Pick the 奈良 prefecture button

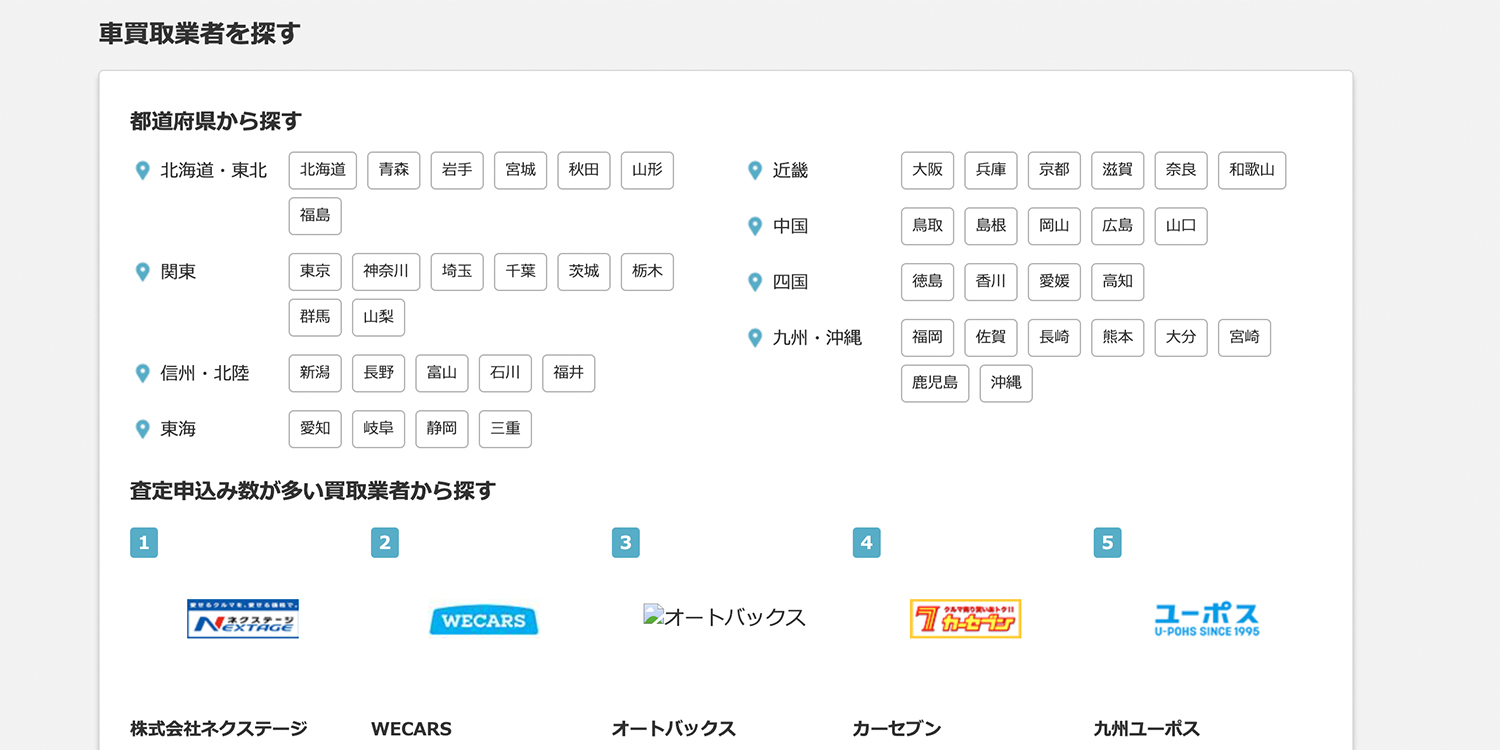pyautogui.click(x=1181, y=170)
